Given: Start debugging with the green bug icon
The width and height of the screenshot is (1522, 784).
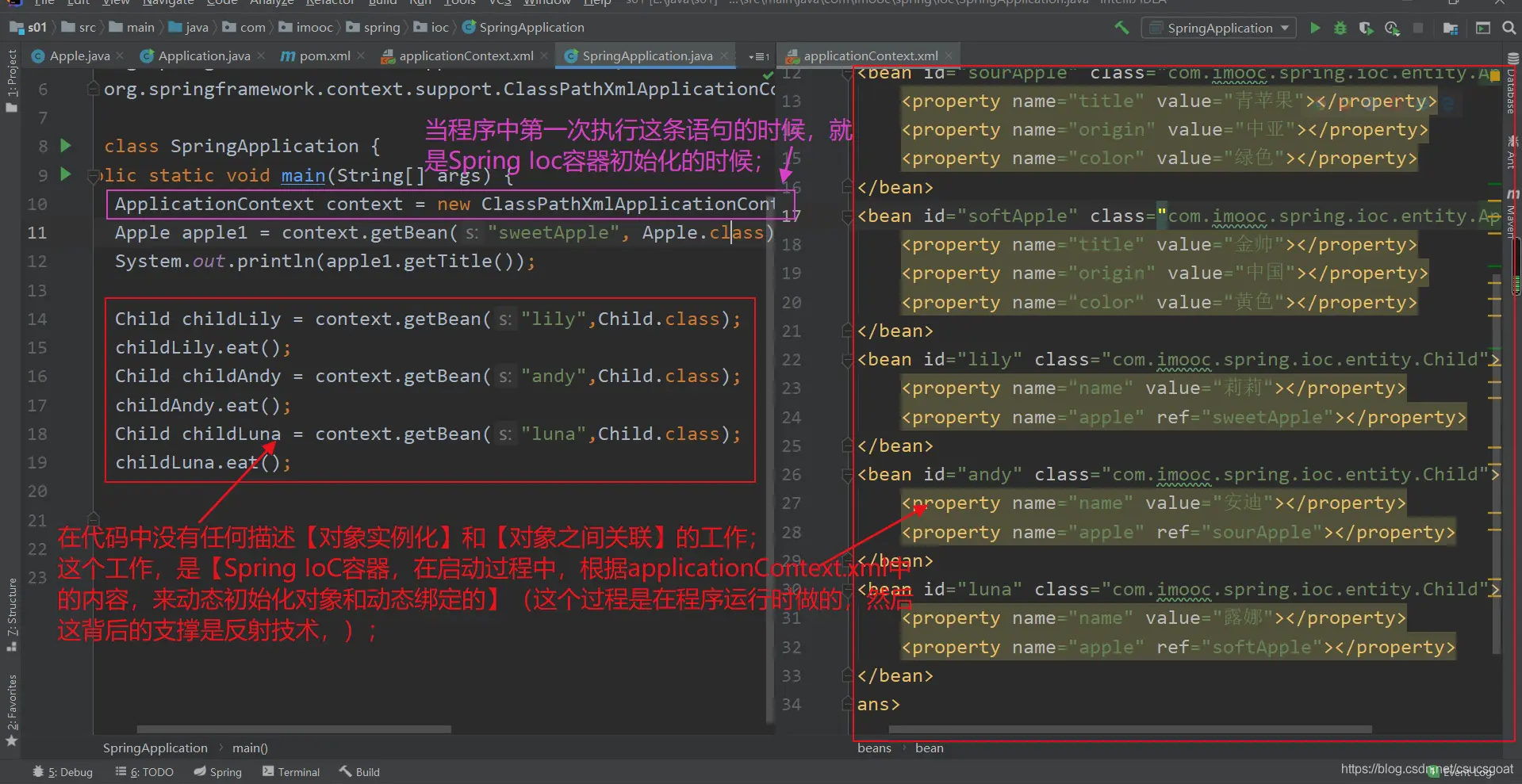Looking at the screenshot, I should click(x=1340, y=28).
